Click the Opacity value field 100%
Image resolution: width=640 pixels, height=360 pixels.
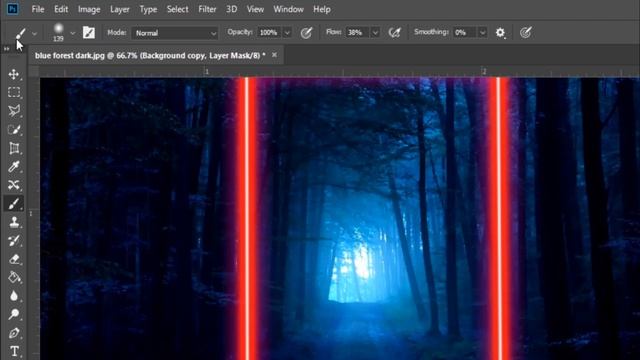(269, 33)
